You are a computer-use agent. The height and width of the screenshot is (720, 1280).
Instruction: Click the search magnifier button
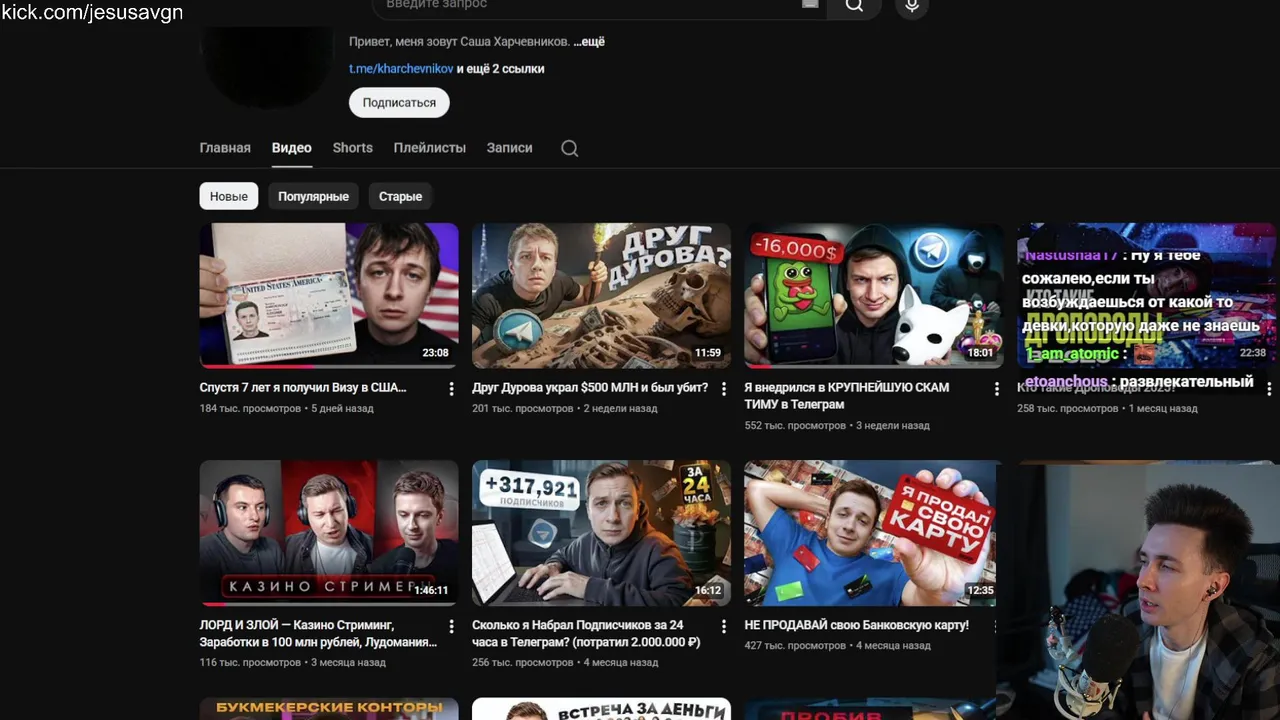click(854, 6)
